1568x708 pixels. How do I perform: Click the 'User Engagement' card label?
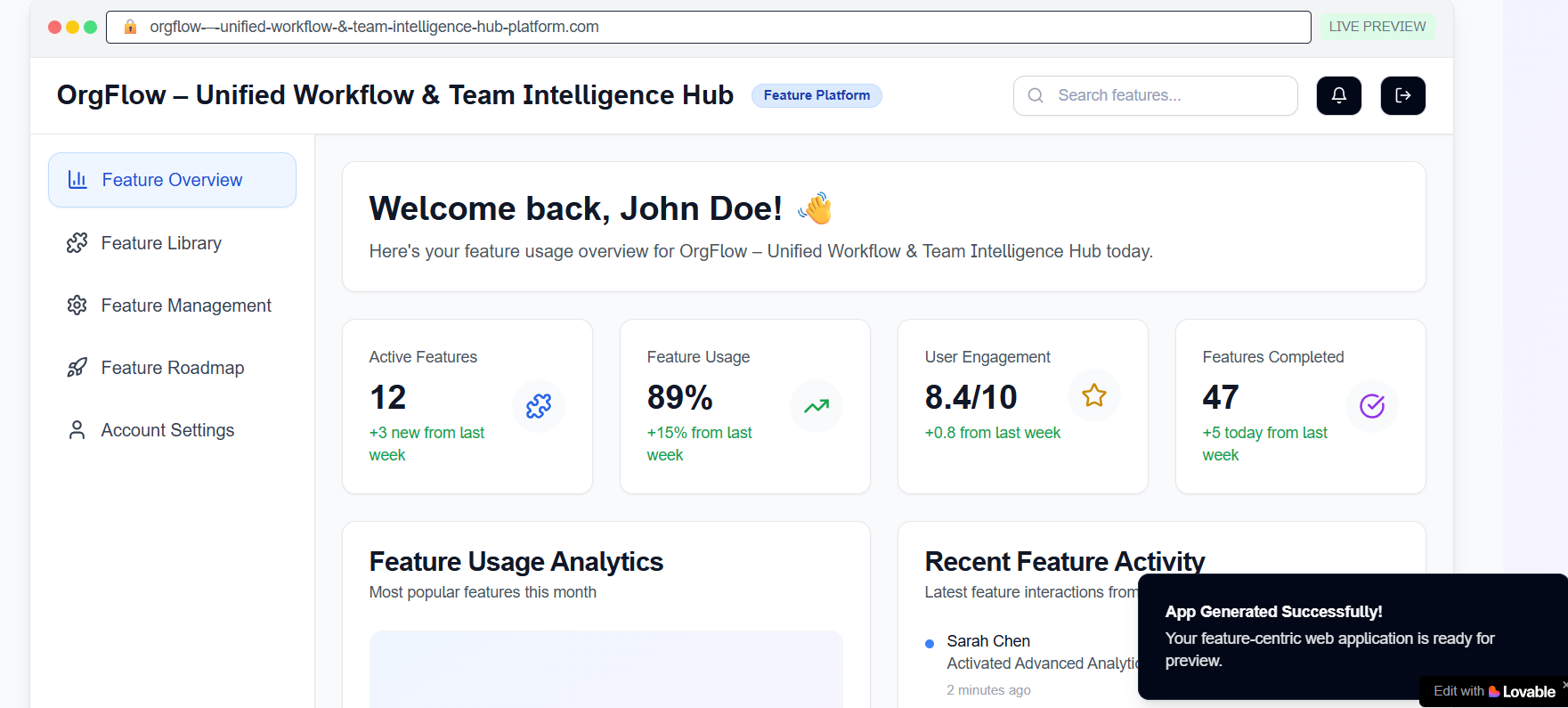point(987,357)
